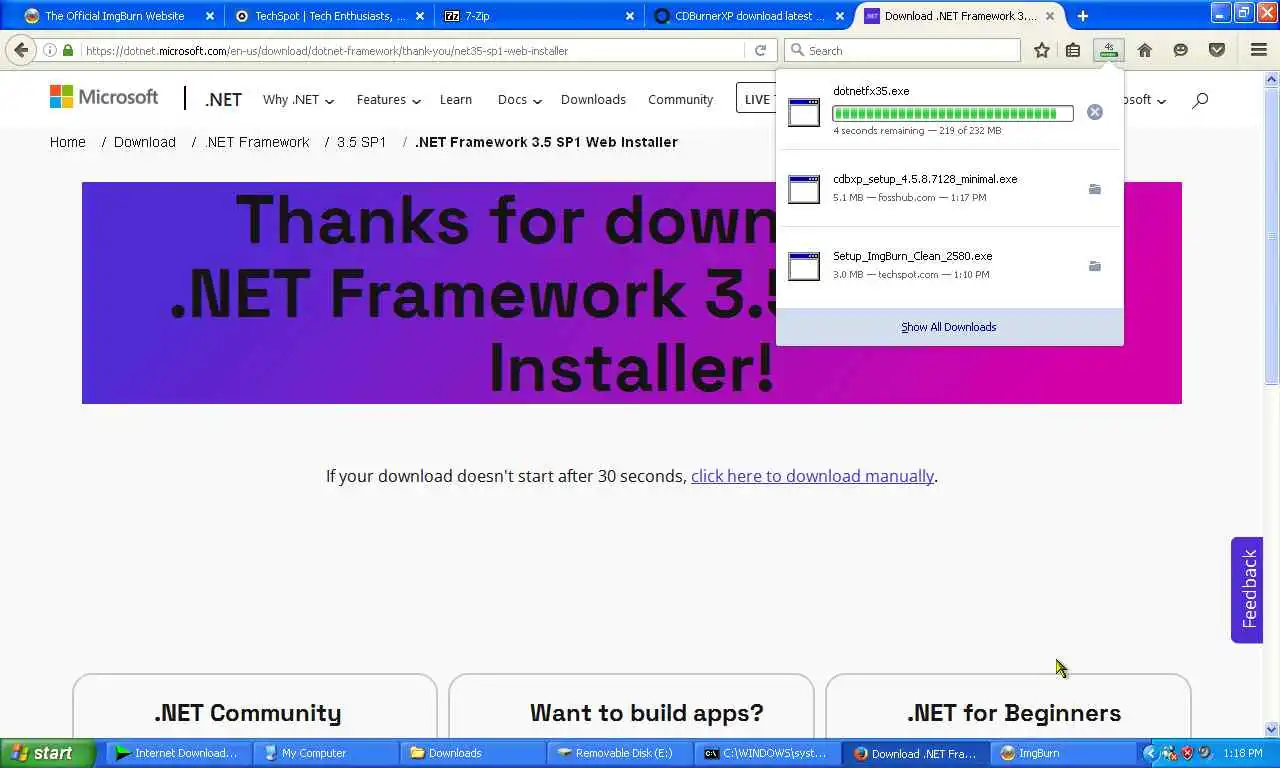Go to .NET Framework breadcrumb link

pos(257,142)
